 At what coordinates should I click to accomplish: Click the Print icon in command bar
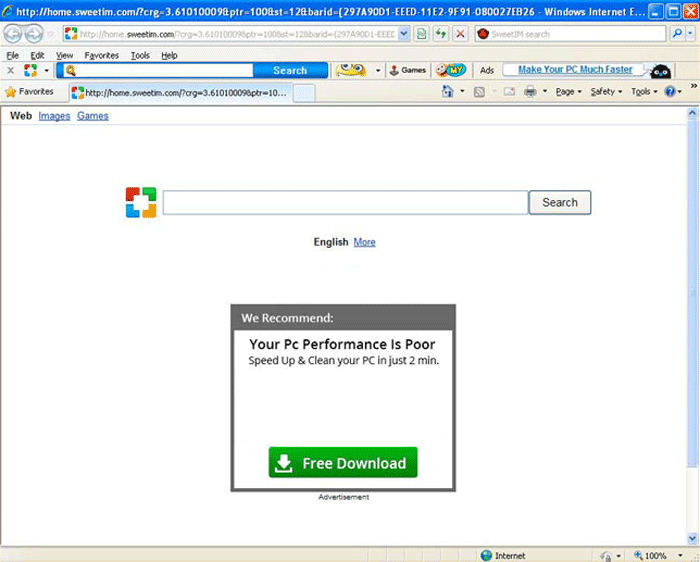click(x=530, y=92)
